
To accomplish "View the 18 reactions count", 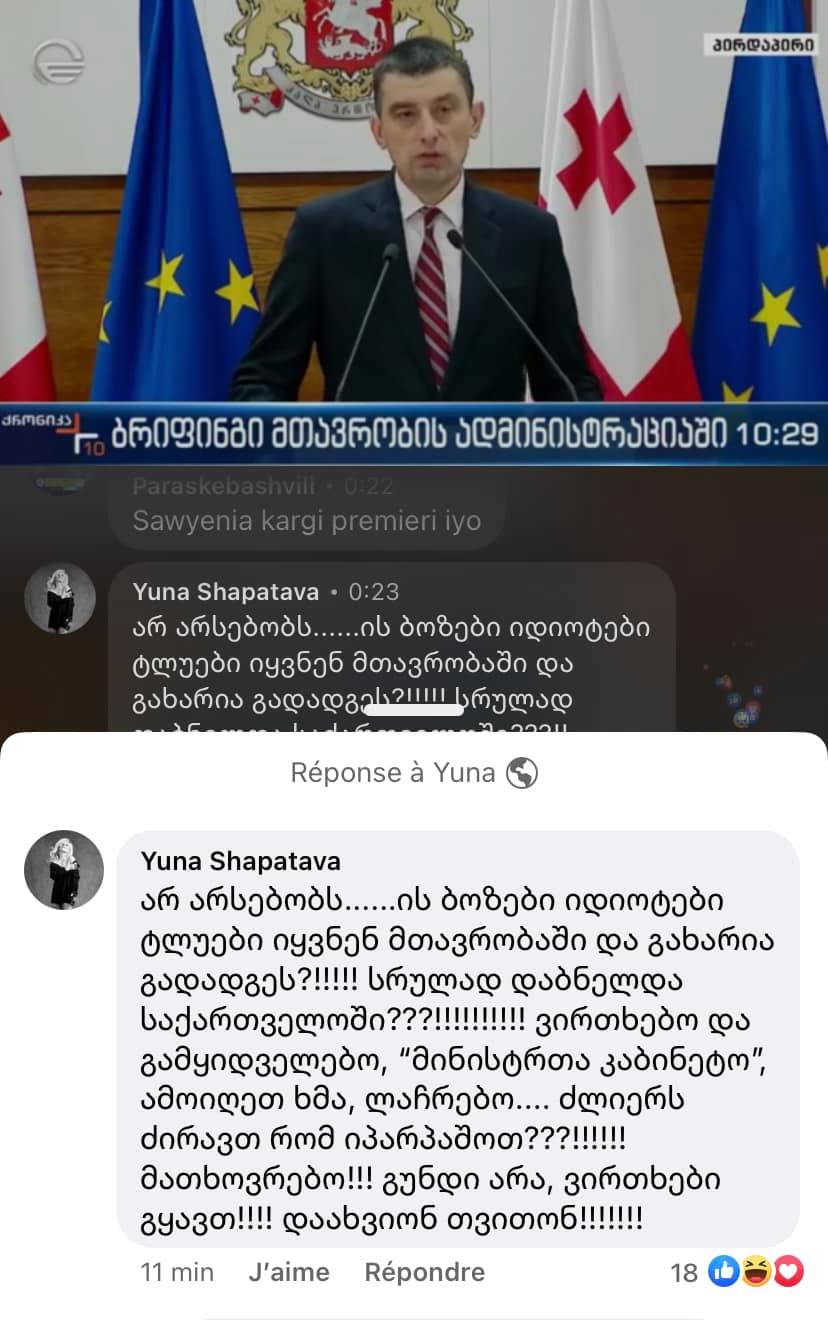I will pos(684,1272).
